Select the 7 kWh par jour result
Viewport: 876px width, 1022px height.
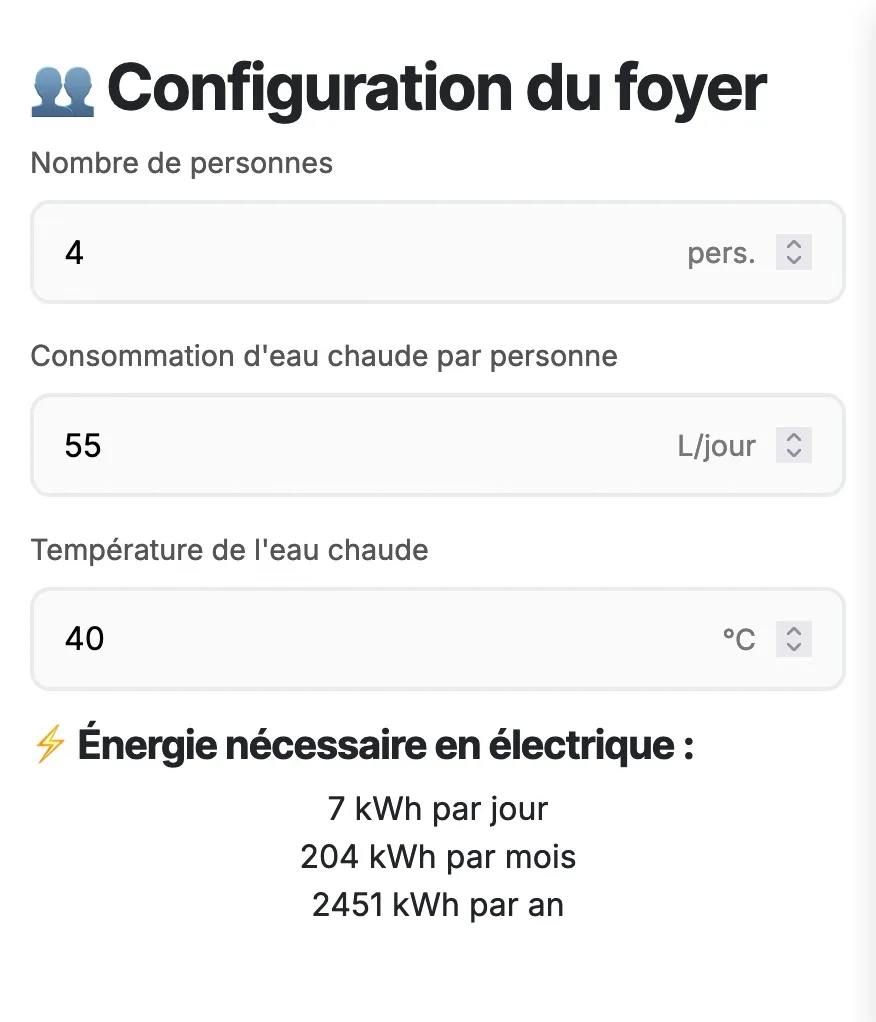tap(438, 809)
